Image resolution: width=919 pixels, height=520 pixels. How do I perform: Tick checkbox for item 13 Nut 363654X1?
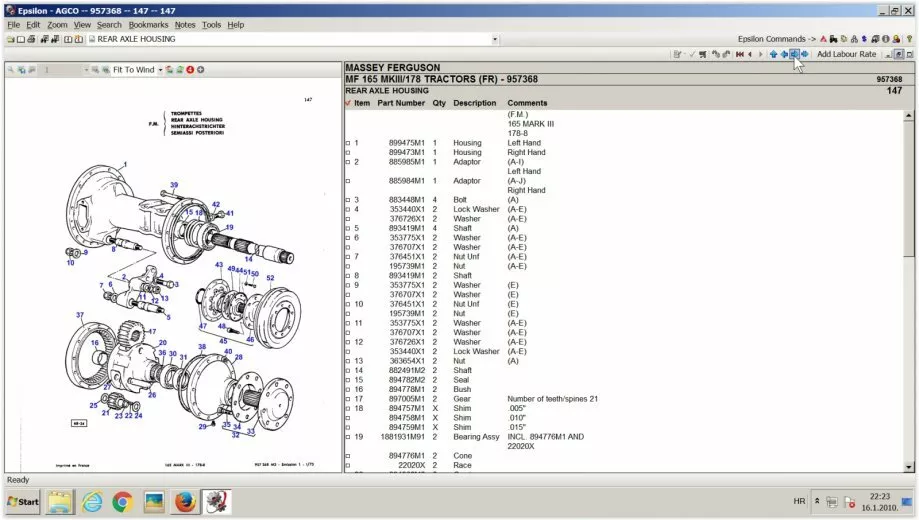click(348, 361)
